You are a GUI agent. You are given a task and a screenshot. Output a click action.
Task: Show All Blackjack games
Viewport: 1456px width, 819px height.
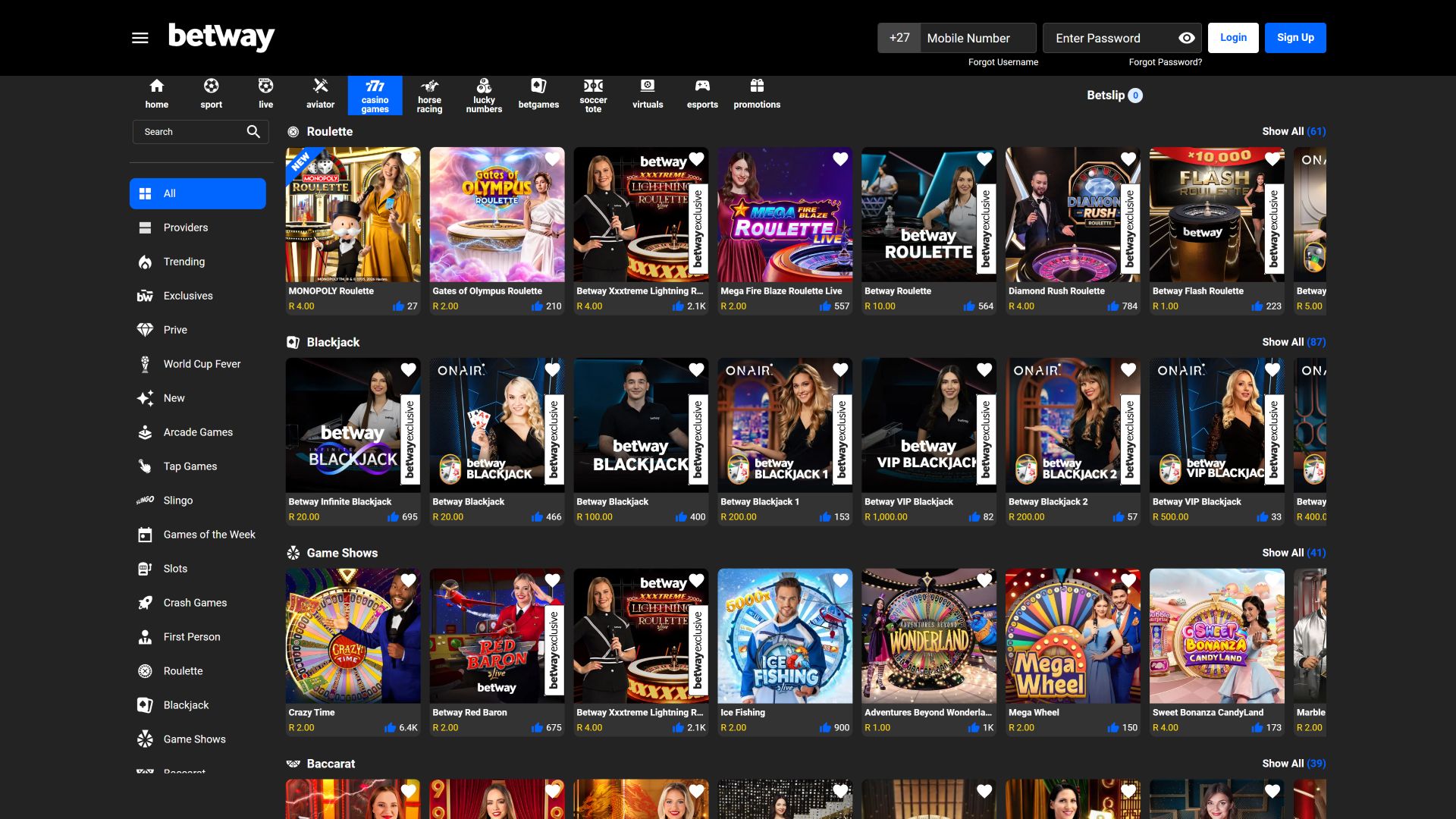[1294, 343]
